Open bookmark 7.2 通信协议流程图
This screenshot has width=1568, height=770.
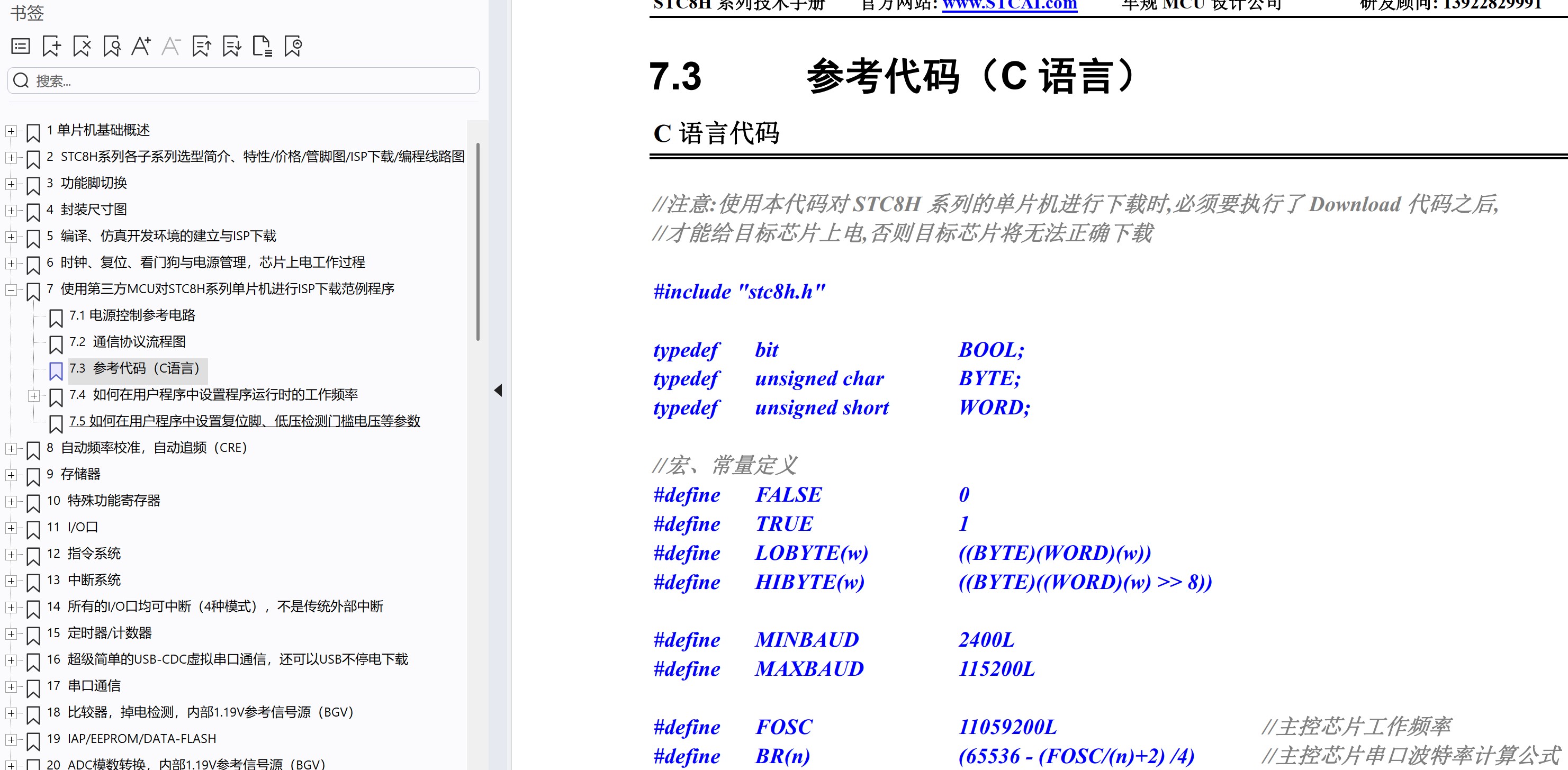[x=127, y=342]
